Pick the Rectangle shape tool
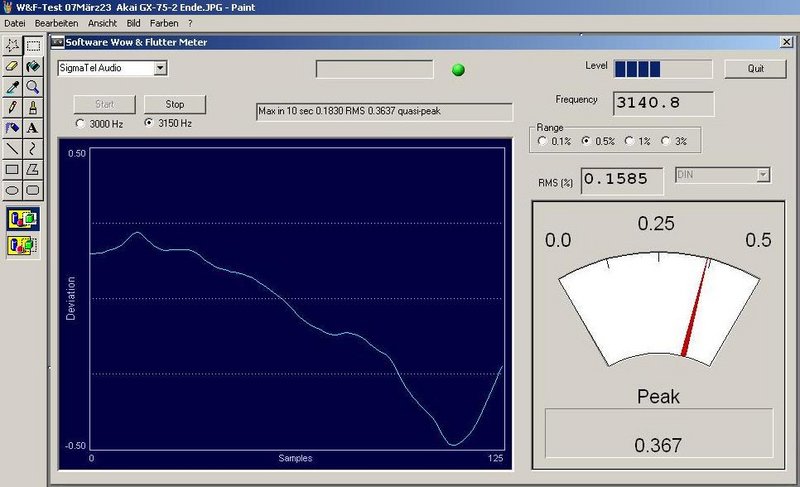This screenshot has height=487, width=800. (12, 169)
